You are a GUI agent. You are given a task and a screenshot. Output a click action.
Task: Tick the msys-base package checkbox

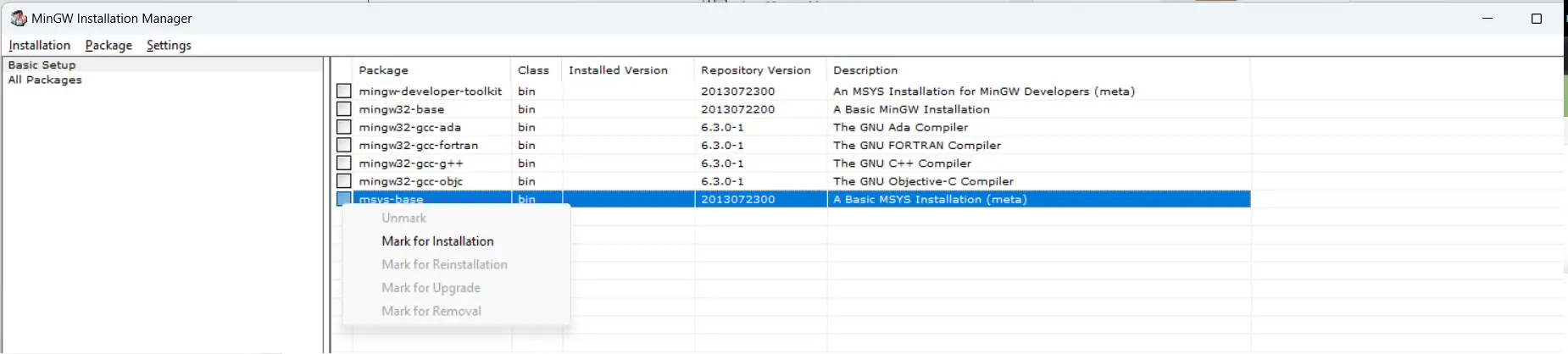click(x=343, y=199)
